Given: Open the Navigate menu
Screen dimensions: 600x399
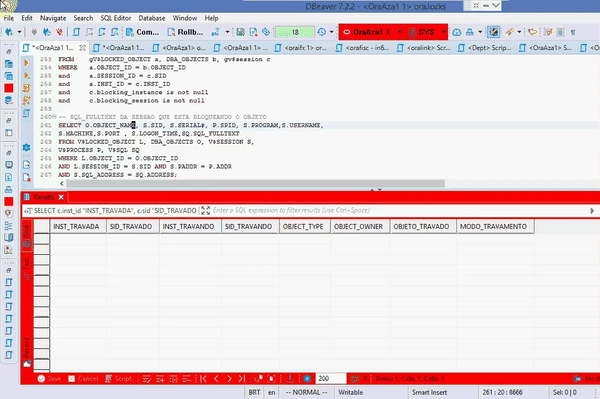Looking at the screenshot, I should coord(53,18).
